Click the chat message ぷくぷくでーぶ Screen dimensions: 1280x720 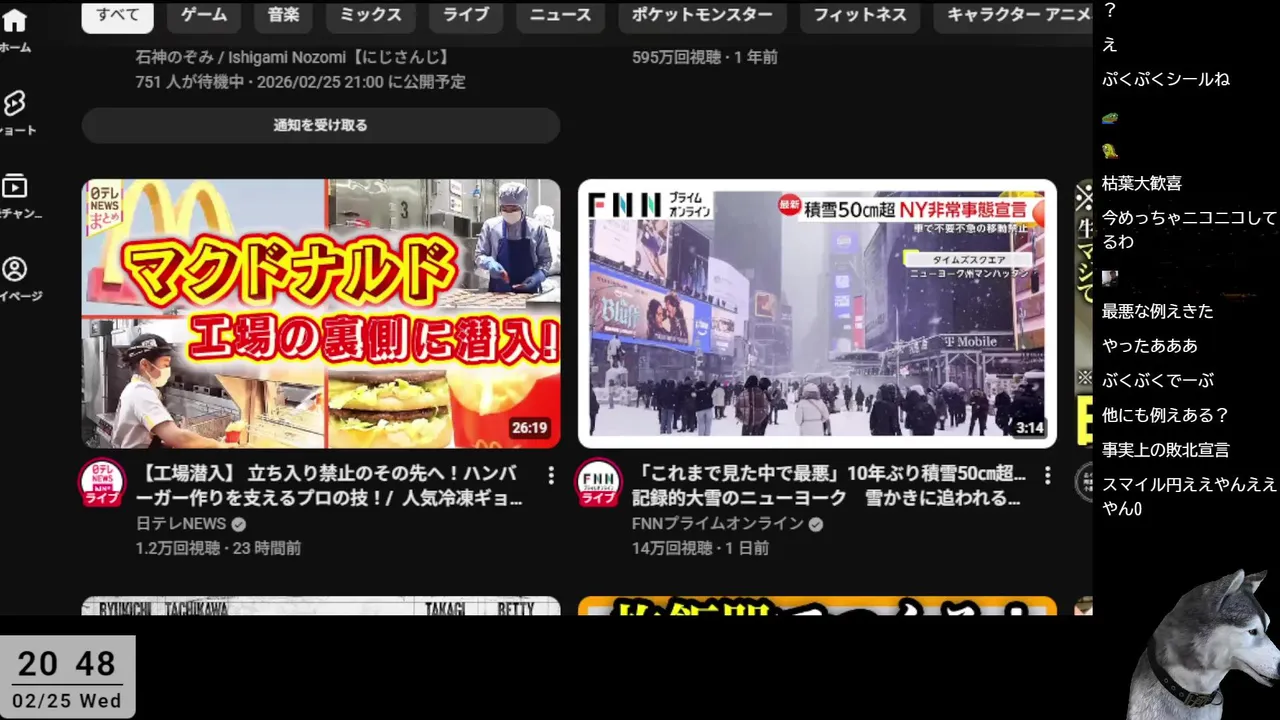pyautogui.click(x=1157, y=380)
